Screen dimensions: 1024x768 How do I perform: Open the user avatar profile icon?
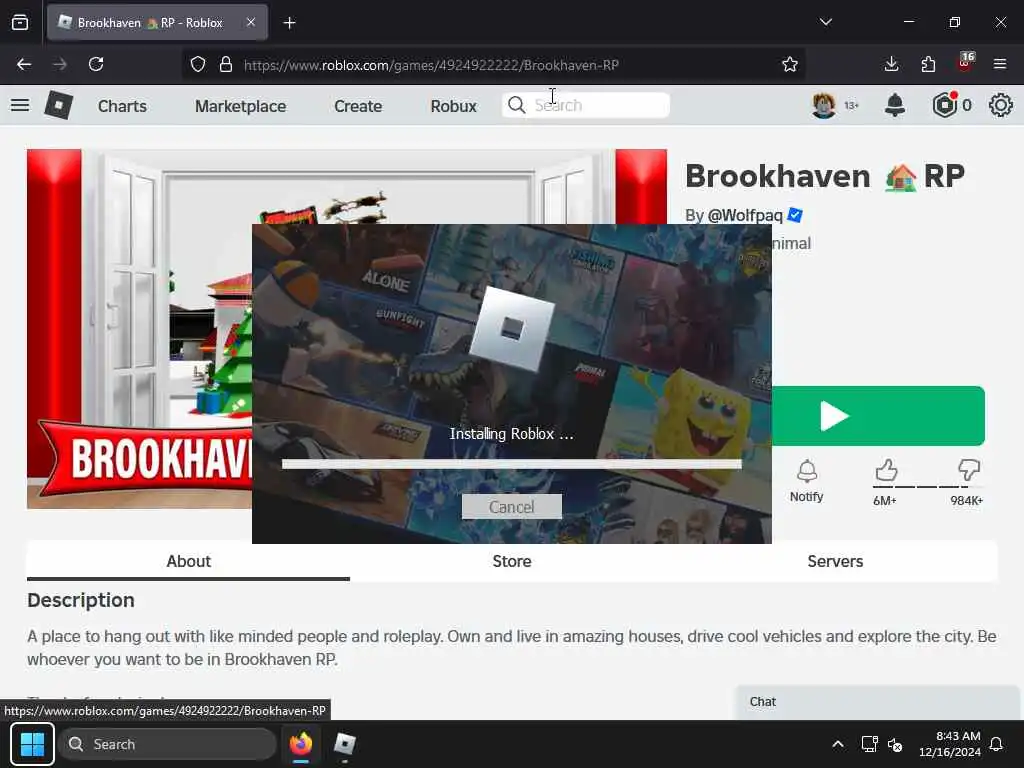[824, 105]
